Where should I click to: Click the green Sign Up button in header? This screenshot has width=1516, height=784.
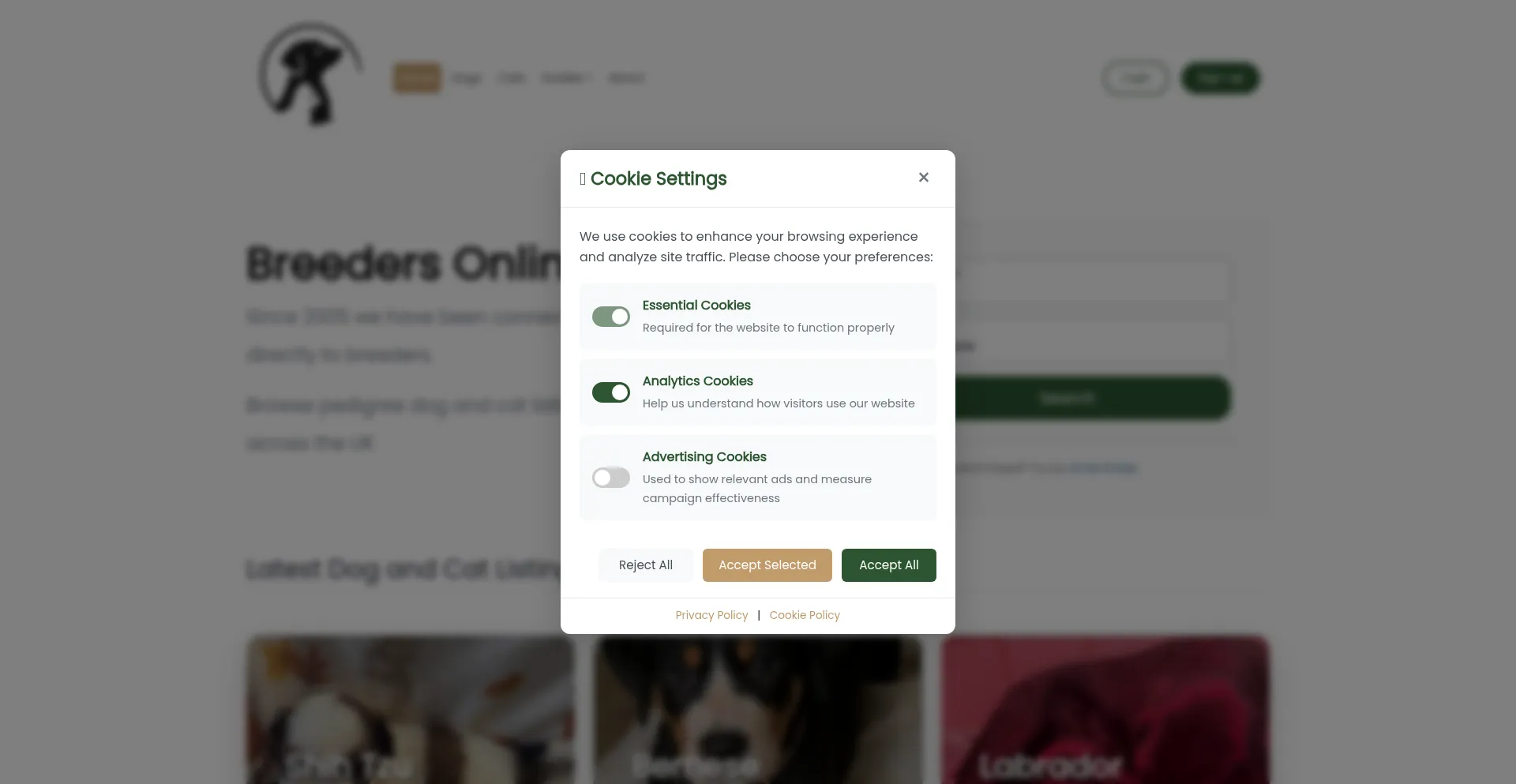[x=1220, y=78]
